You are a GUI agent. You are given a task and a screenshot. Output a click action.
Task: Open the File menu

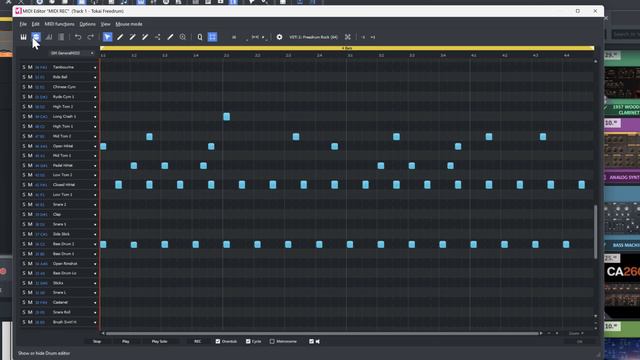pyautogui.click(x=23, y=24)
